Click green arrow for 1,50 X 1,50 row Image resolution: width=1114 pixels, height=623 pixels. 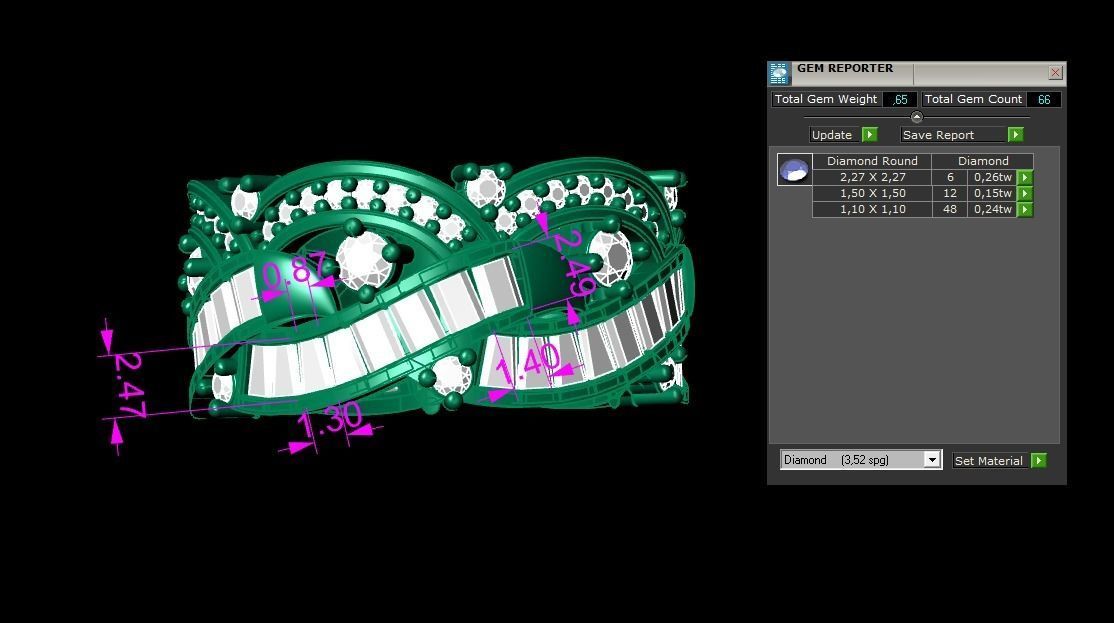(x=1024, y=193)
